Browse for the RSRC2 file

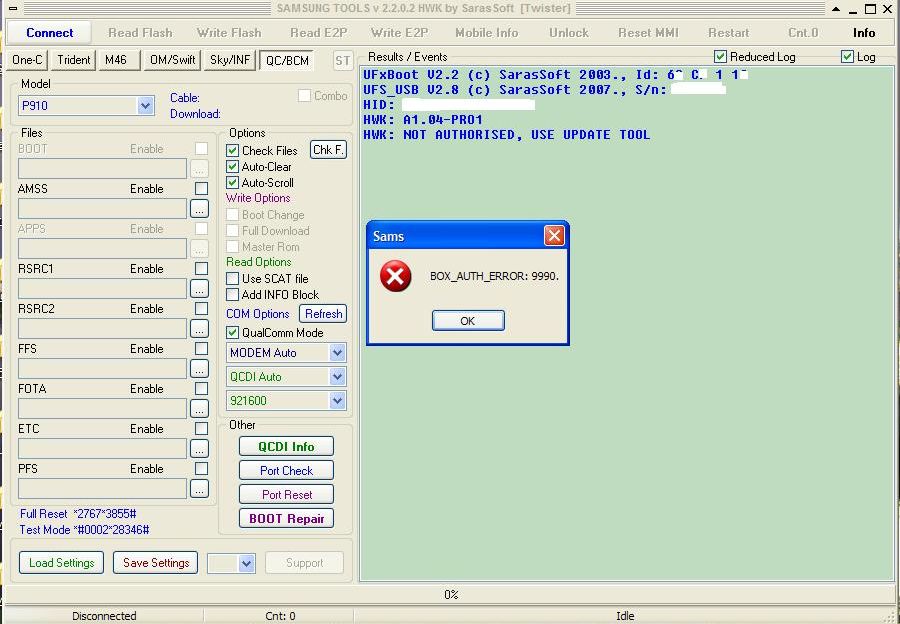click(199, 329)
